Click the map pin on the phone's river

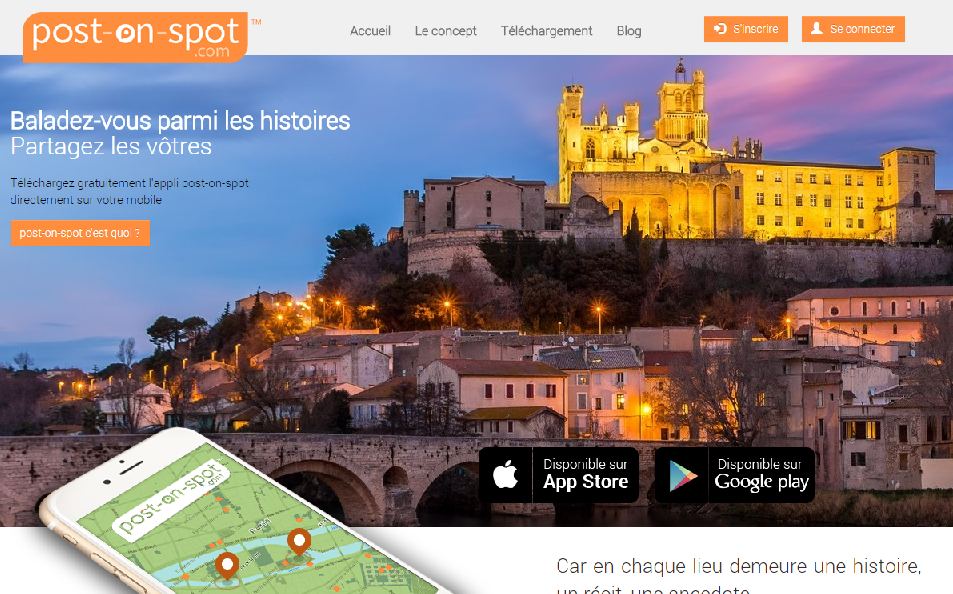click(299, 541)
